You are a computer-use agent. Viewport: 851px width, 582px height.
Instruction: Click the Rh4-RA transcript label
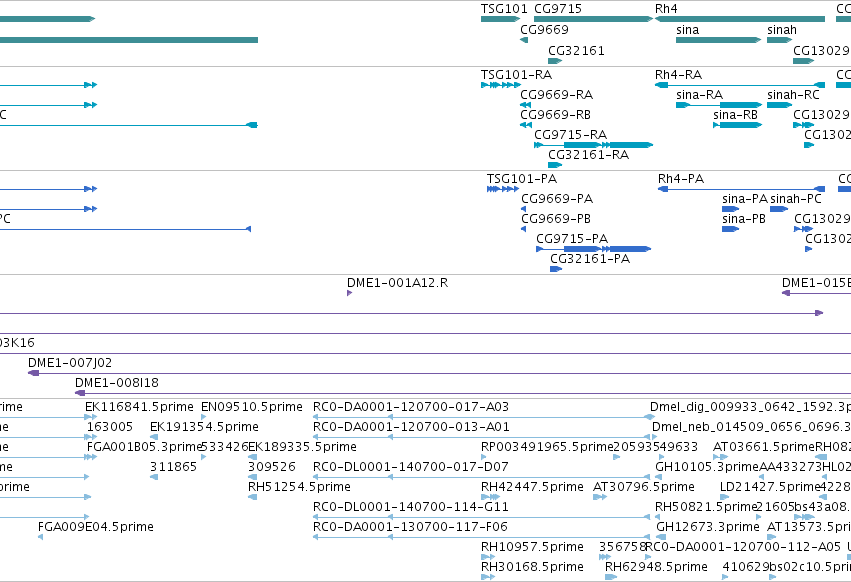point(678,74)
